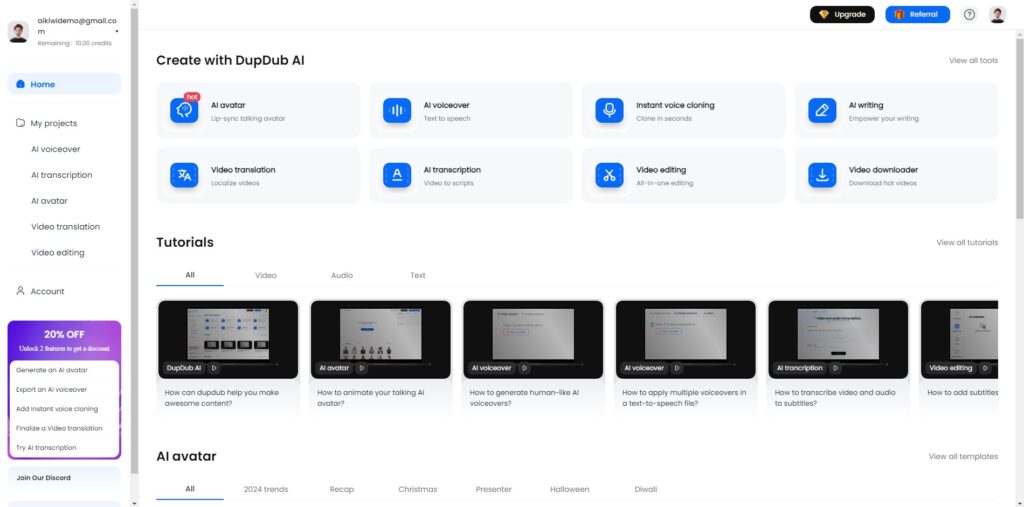Image resolution: width=1024 pixels, height=507 pixels.
Task: Click the Referral gift button
Action: [917, 14]
